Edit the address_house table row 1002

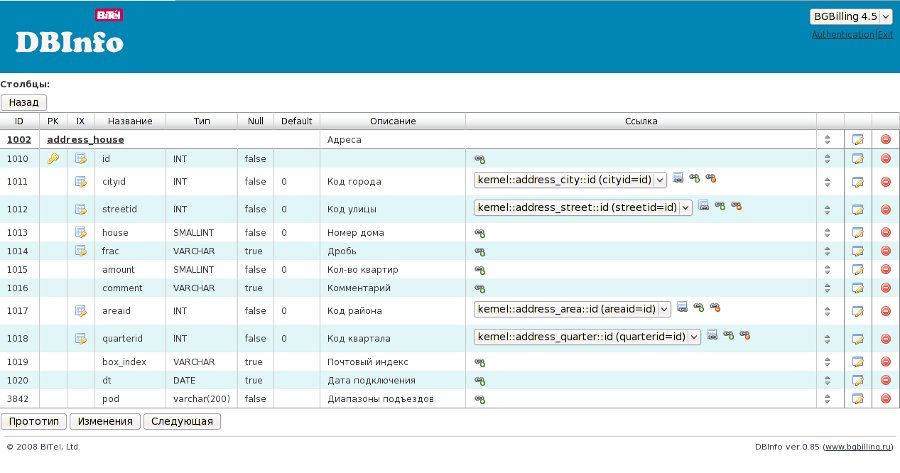[858, 139]
